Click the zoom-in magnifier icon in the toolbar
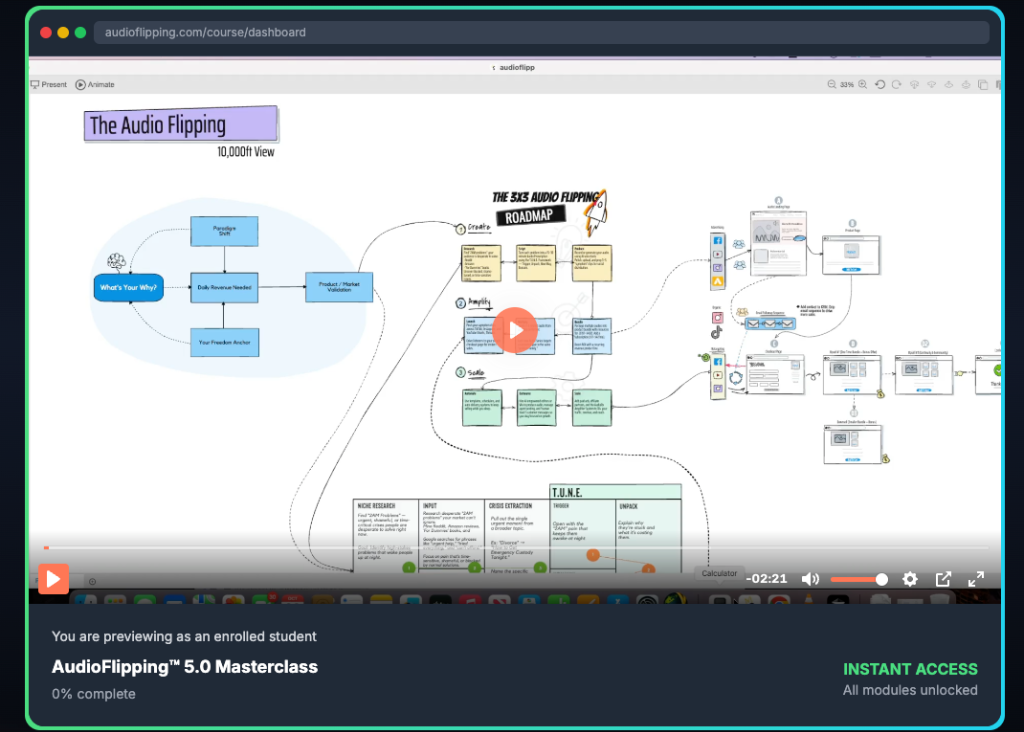 click(862, 84)
